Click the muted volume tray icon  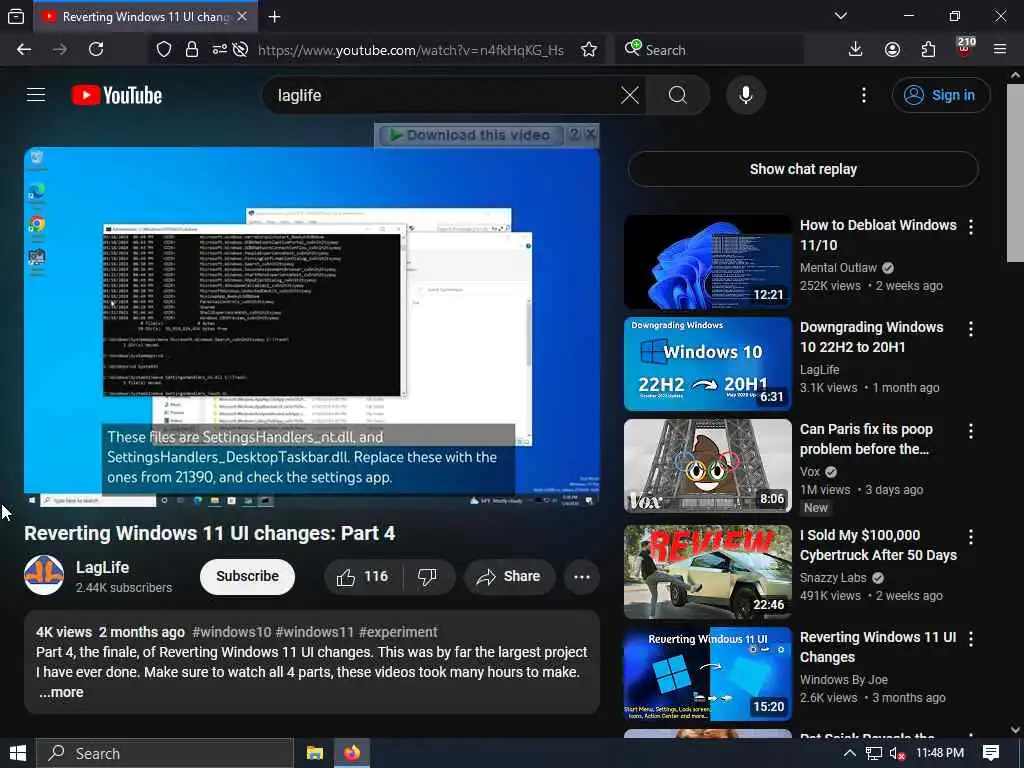pos(897,754)
